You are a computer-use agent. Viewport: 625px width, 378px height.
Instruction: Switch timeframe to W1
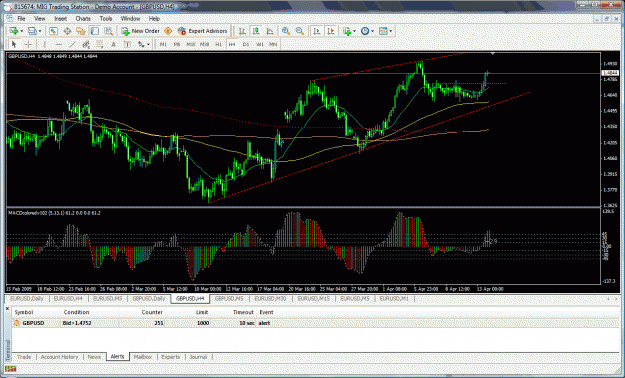(x=260, y=44)
